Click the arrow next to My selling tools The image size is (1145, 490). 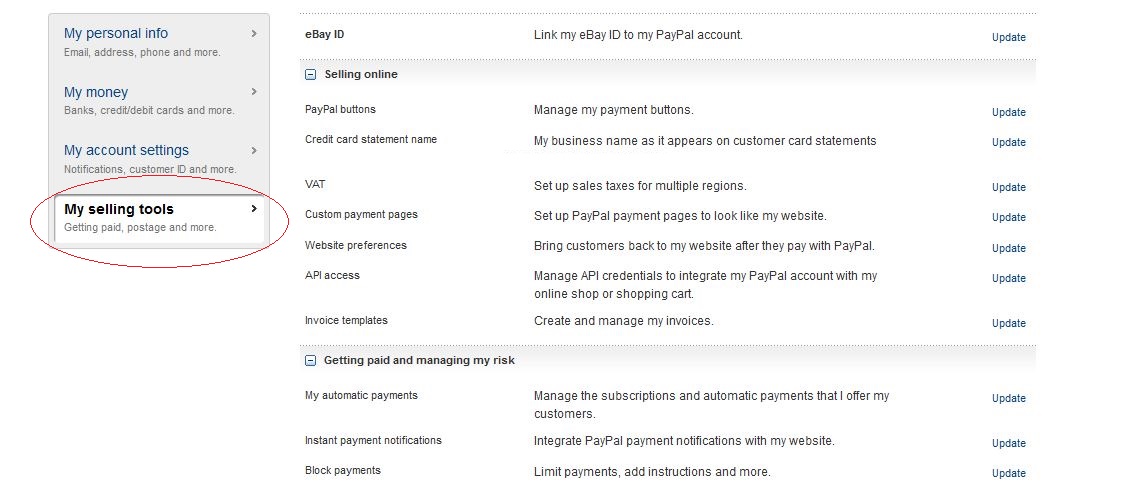[254, 209]
